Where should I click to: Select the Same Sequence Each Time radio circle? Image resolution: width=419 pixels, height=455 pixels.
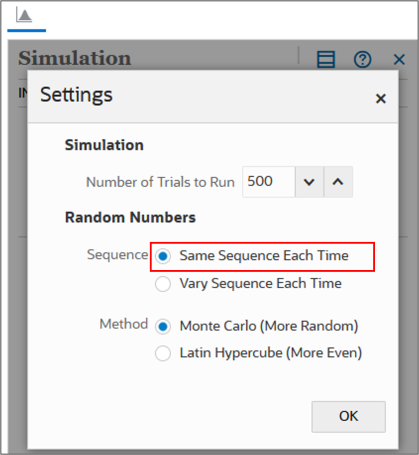pos(163,256)
